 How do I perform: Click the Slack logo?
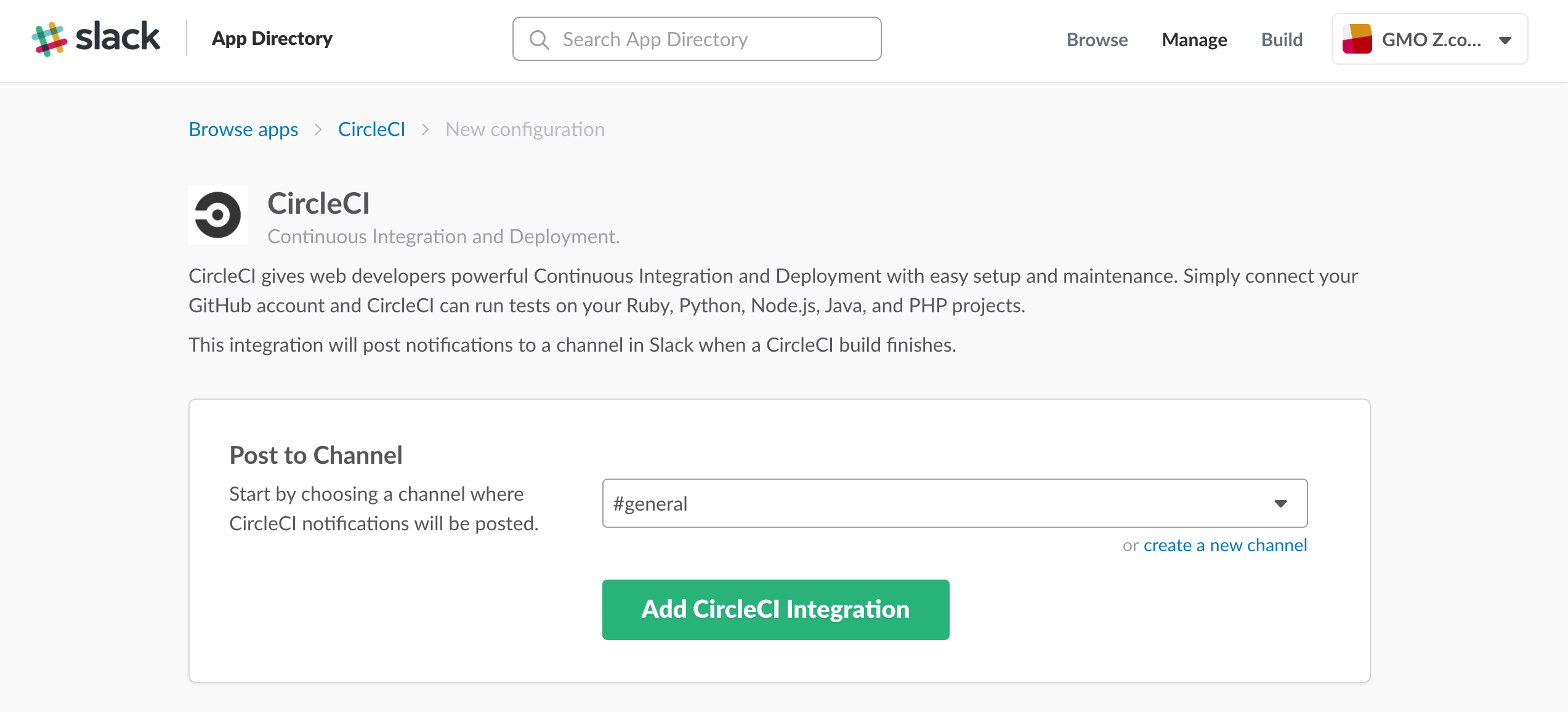point(95,38)
